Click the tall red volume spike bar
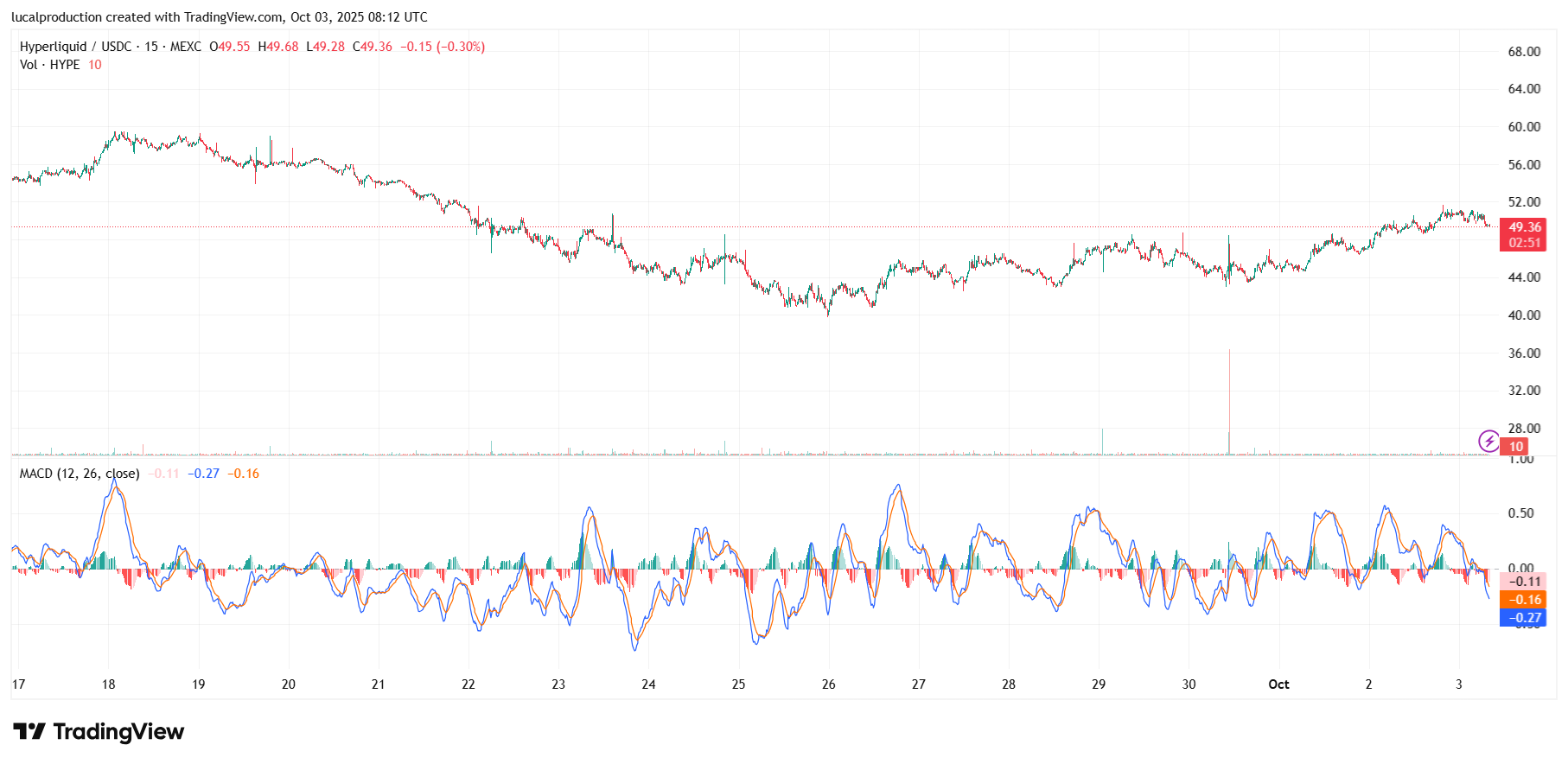Screen dimensions: 1568x764 coord(1229,402)
